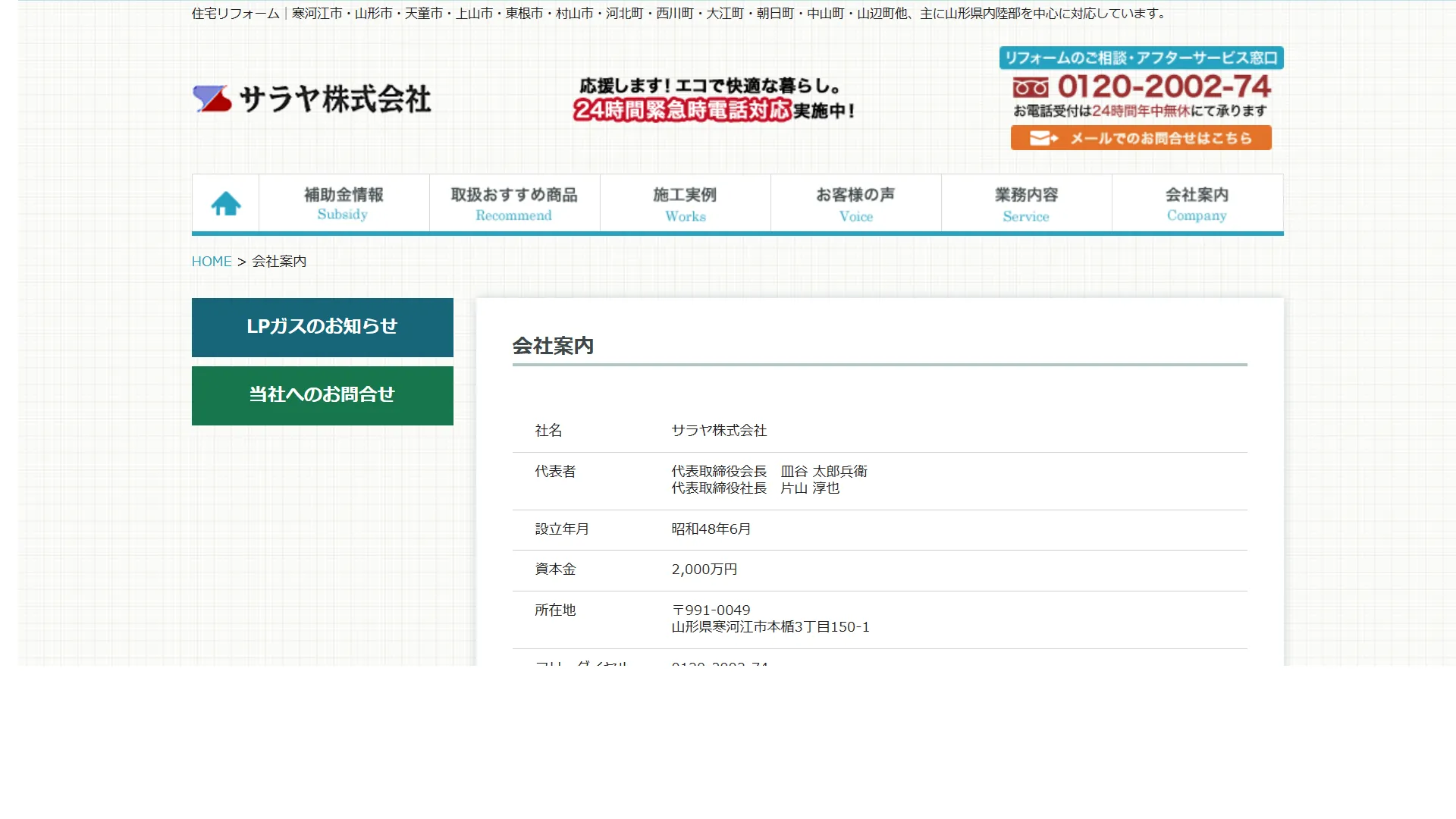1456x819 pixels.
Task: Click the 会社案内 breadcrumb text
Action: (x=279, y=262)
